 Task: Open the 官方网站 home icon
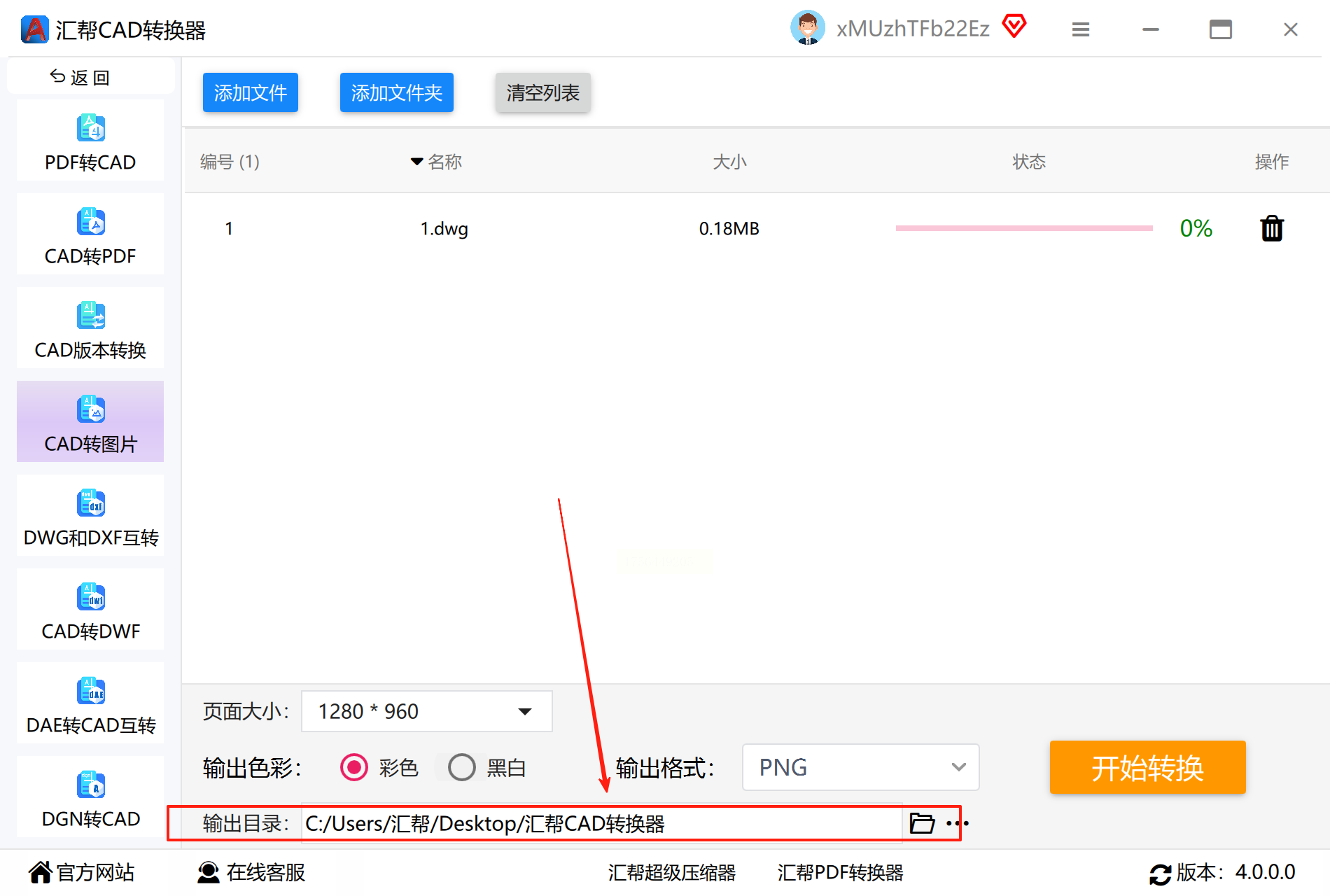click(x=41, y=872)
